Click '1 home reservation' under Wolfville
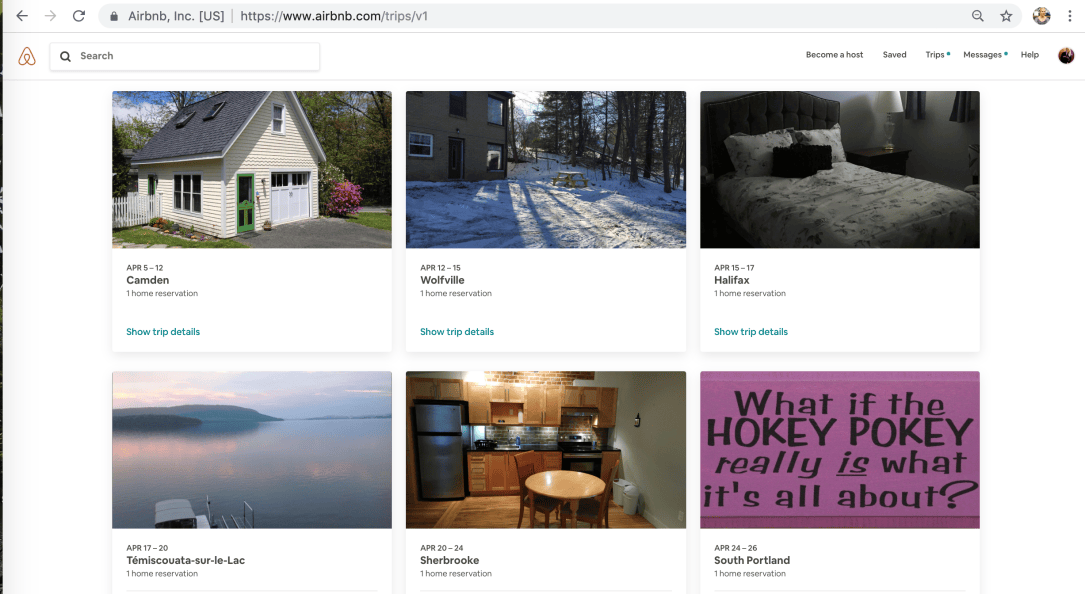Viewport: 1085px width, 594px height. 456,294
